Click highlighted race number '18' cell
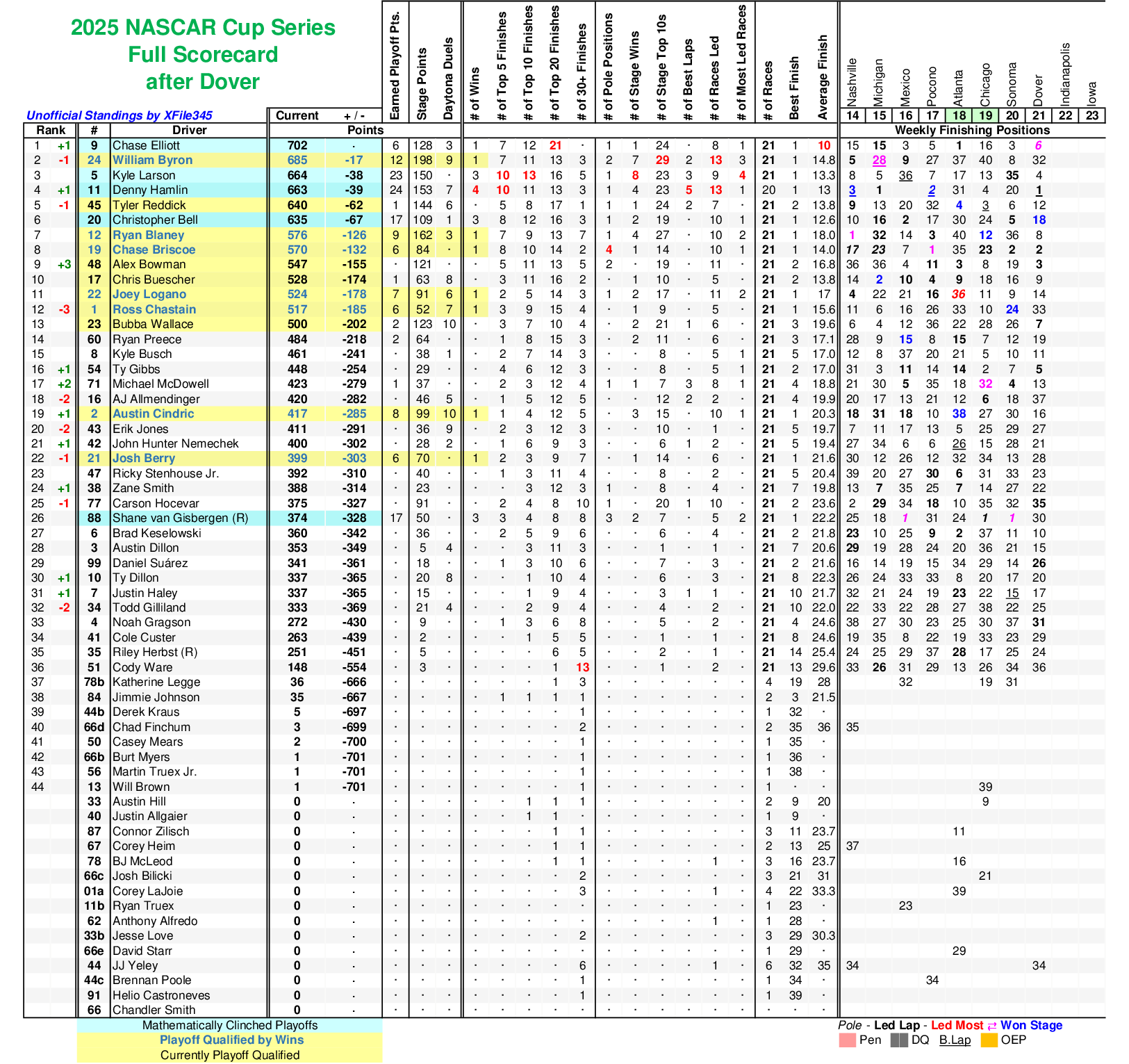 pyautogui.click(x=959, y=115)
